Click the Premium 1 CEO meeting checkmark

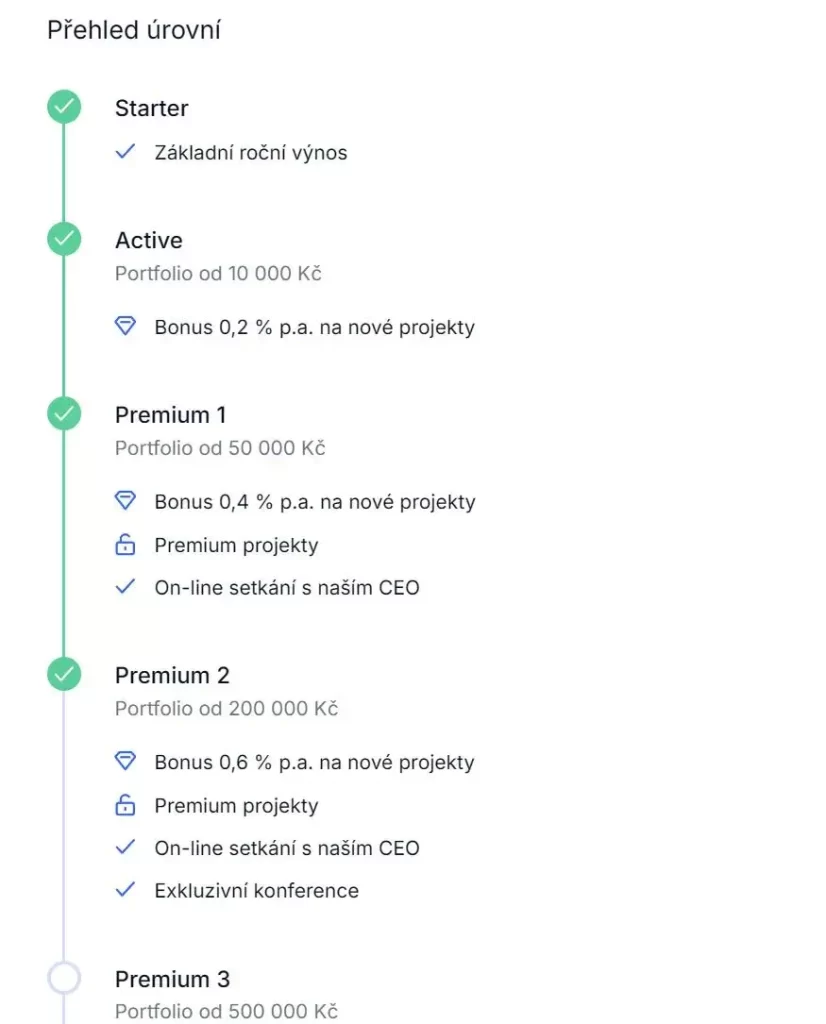coord(125,588)
